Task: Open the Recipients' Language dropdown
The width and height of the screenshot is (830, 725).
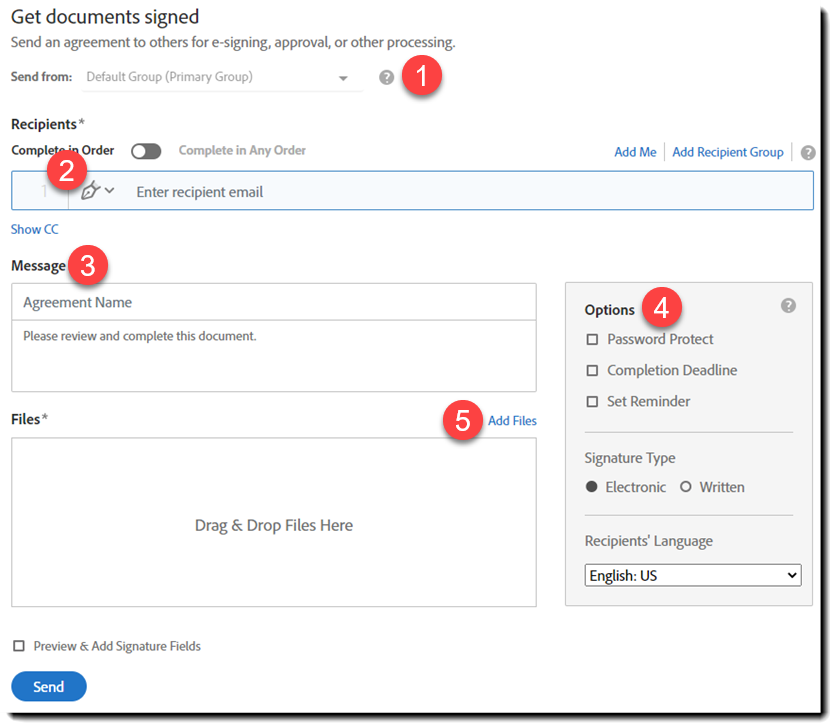Action: coord(692,575)
